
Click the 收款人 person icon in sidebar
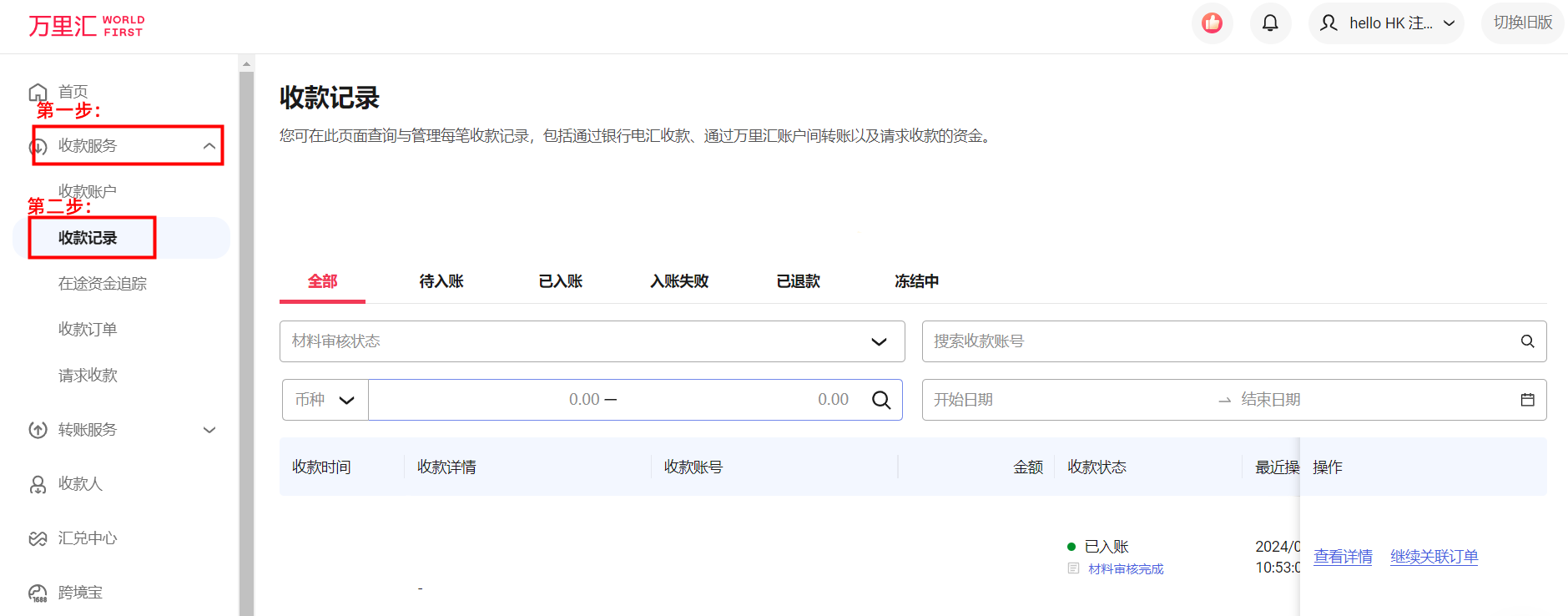(38, 484)
